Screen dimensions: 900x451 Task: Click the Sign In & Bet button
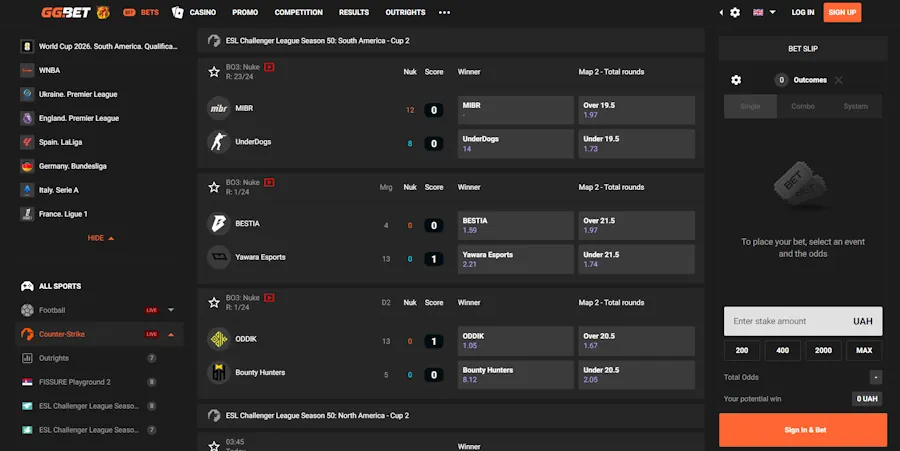pyautogui.click(x=803, y=430)
